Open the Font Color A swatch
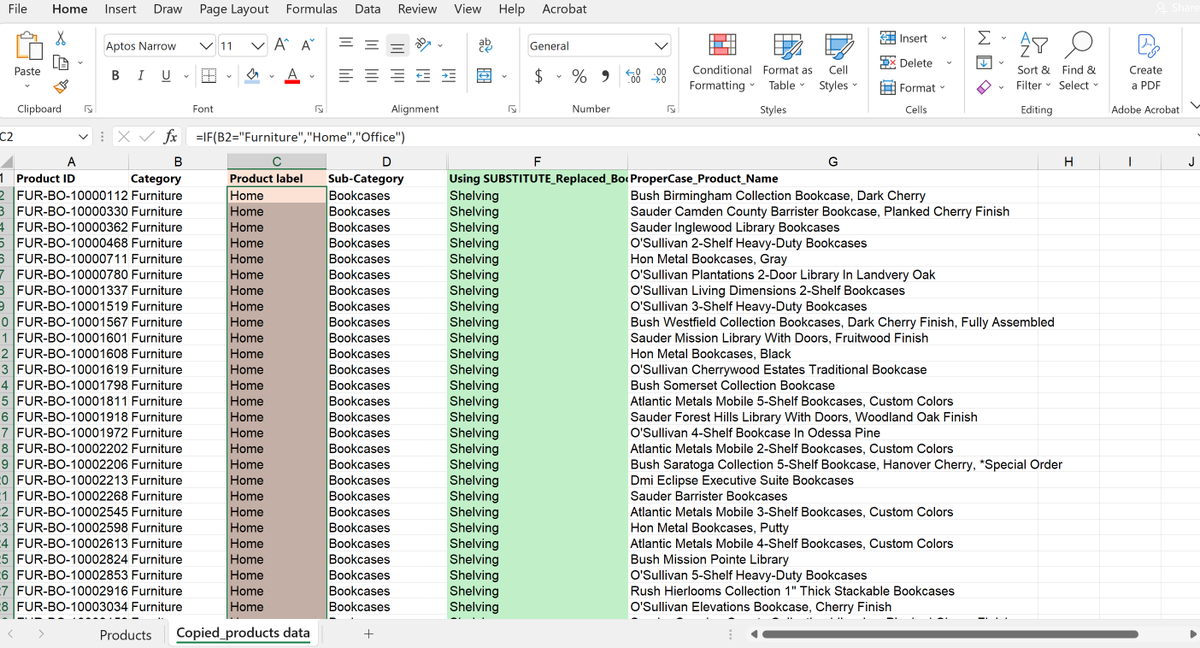 coord(291,76)
